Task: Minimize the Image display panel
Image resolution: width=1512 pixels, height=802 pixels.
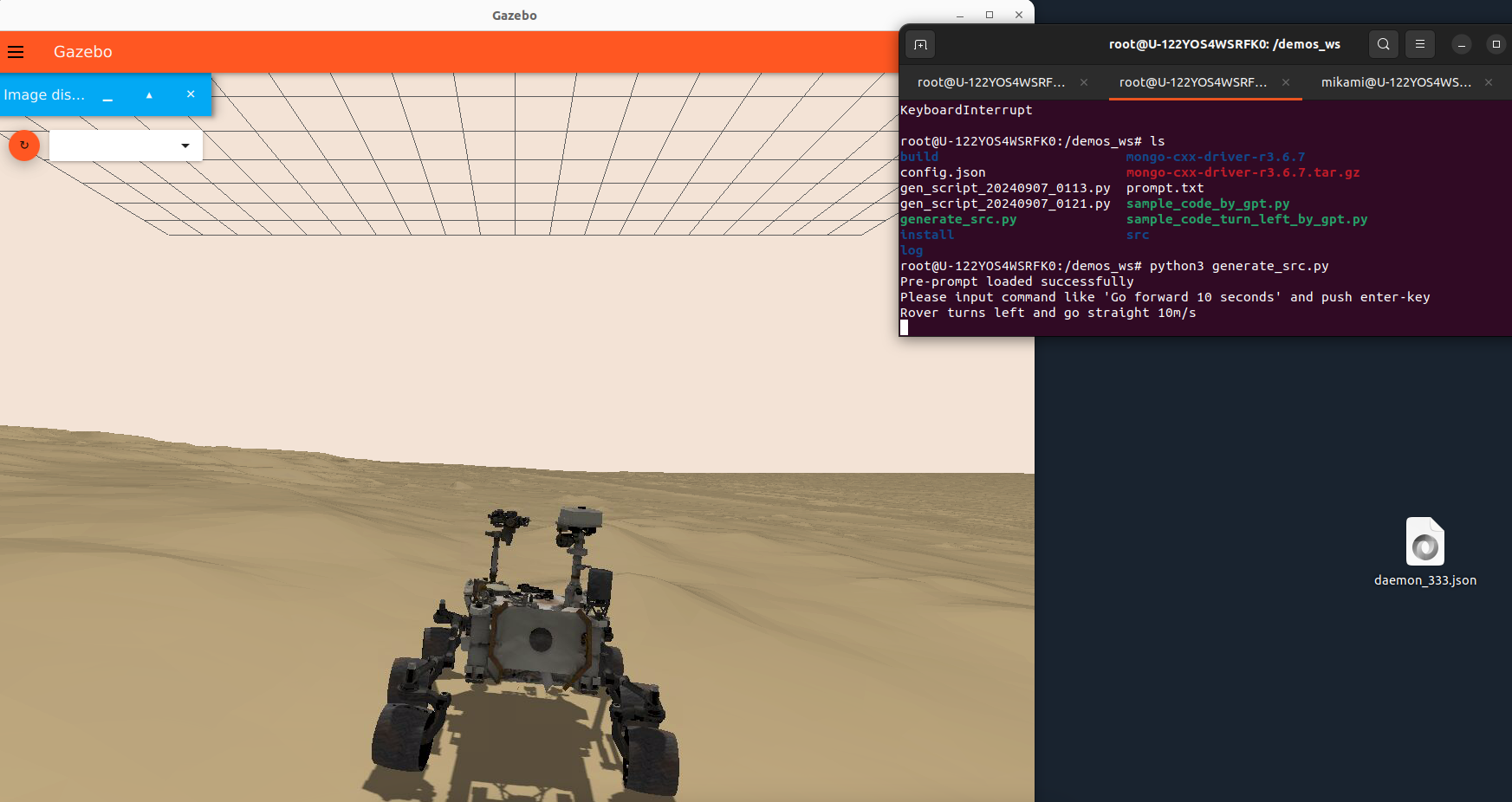Action: click(x=107, y=97)
